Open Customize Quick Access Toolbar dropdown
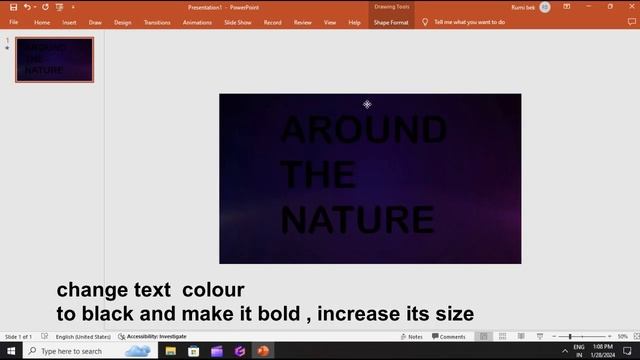640x360 pixels. click(73, 7)
